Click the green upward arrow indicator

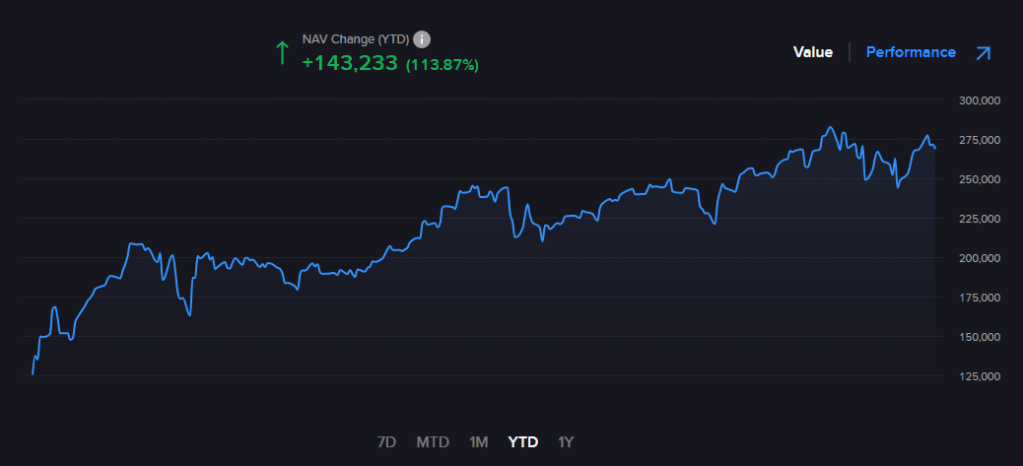[x=282, y=52]
